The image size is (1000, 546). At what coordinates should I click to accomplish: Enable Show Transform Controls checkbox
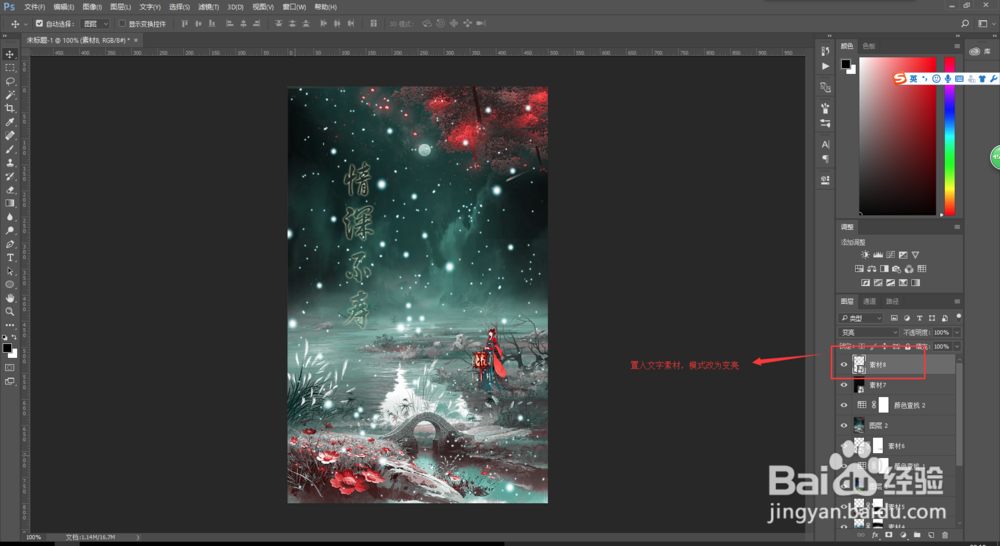(122, 24)
